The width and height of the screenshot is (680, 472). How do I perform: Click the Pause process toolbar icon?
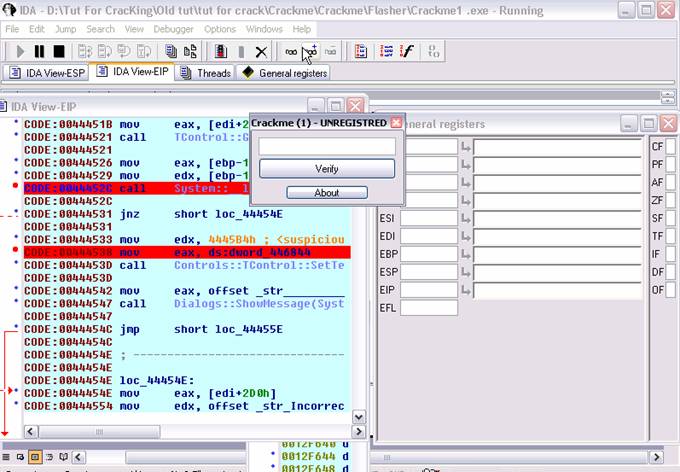[39, 52]
